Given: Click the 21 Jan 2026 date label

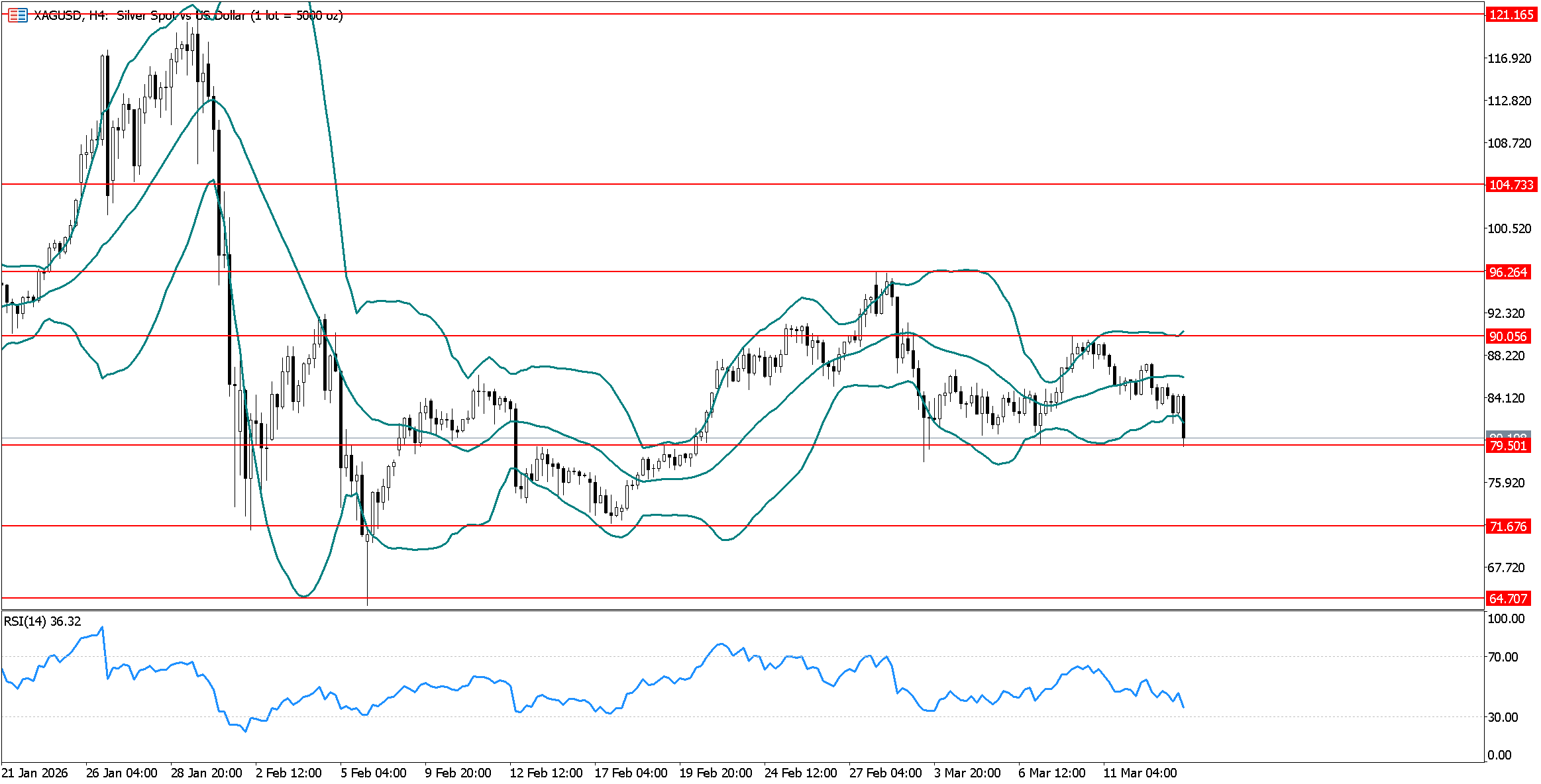Looking at the screenshot, I should [x=35, y=773].
